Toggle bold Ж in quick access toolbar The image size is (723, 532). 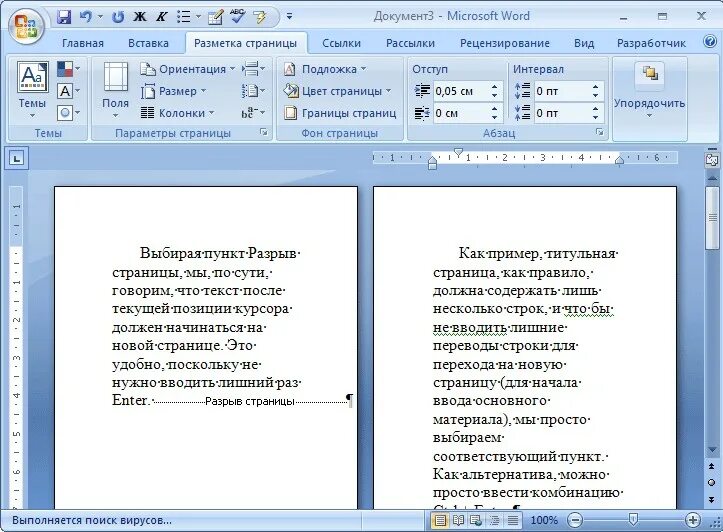coord(139,17)
